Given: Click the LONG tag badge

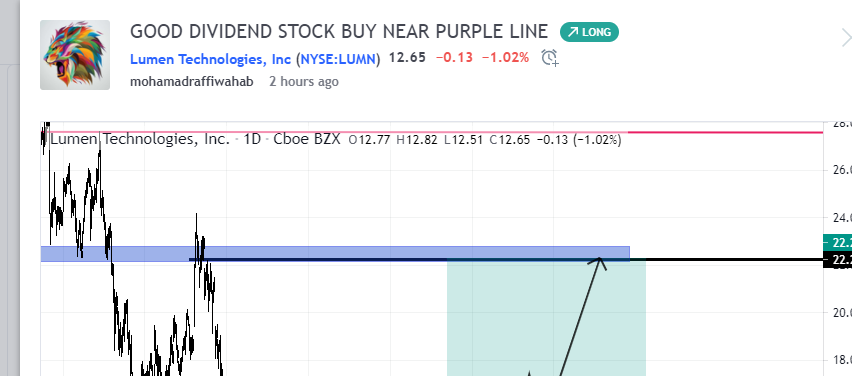Looking at the screenshot, I should pos(589,32).
